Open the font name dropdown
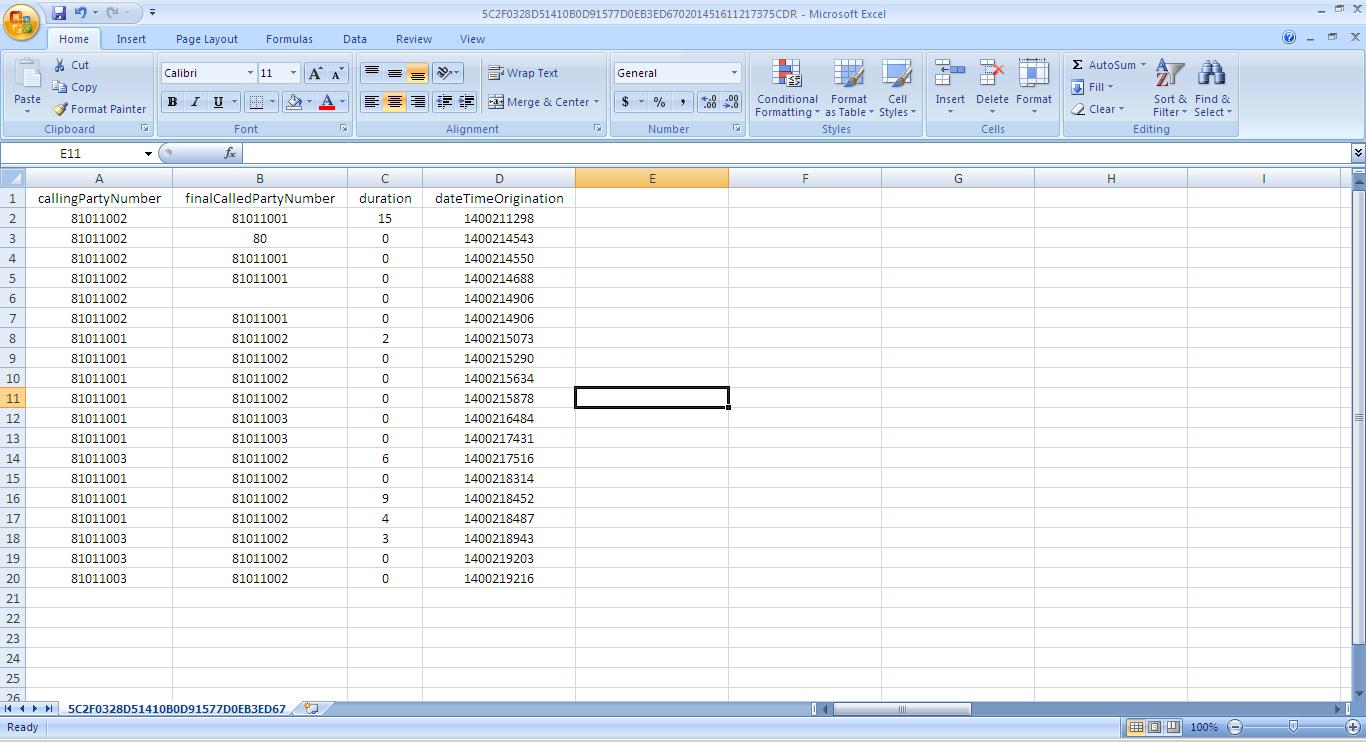This screenshot has width=1366, height=742. click(250, 73)
